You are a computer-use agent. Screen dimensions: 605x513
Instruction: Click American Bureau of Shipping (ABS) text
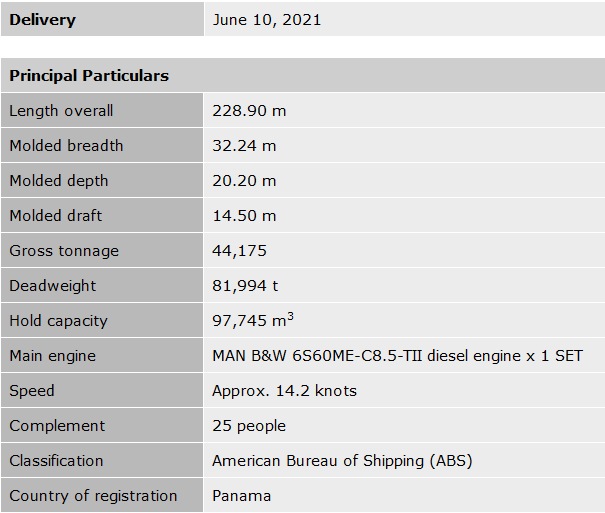click(x=342, y=461)
